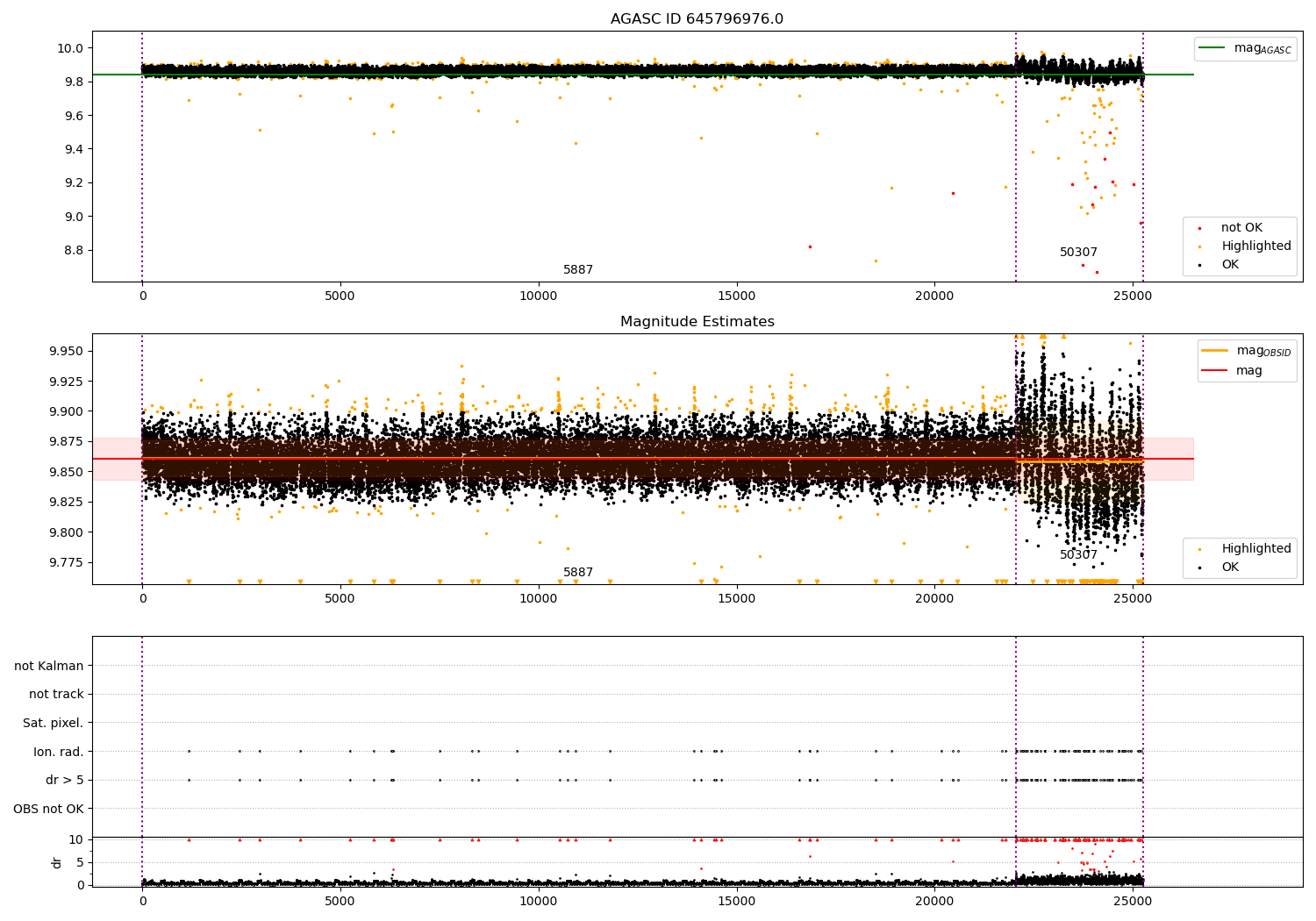This screenshot has width=1316, height=921.
Task: Select orange mag OBSID legend line
Action: pos(1215,351)
